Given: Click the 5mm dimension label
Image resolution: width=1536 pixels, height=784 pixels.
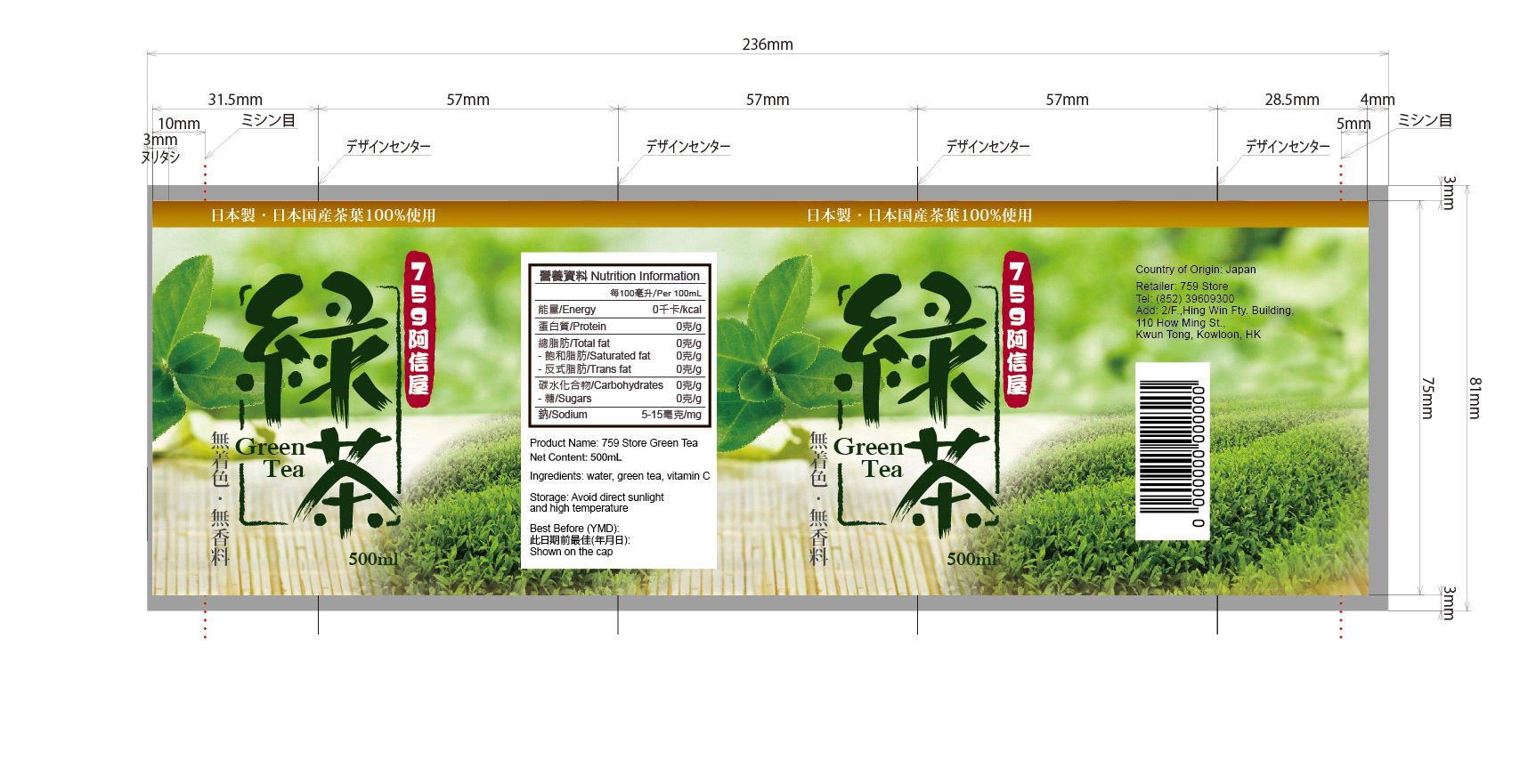Looking at the screenshot, I should [1353, 124].
